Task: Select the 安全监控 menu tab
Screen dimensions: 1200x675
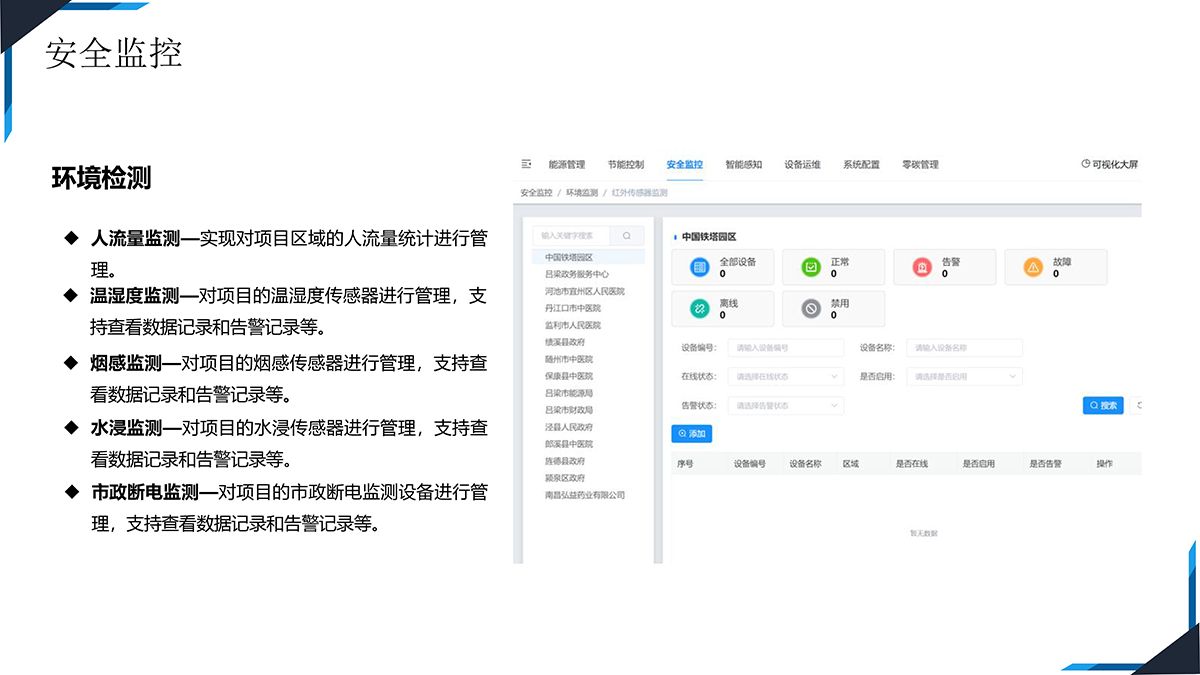Action: point(685,164)
